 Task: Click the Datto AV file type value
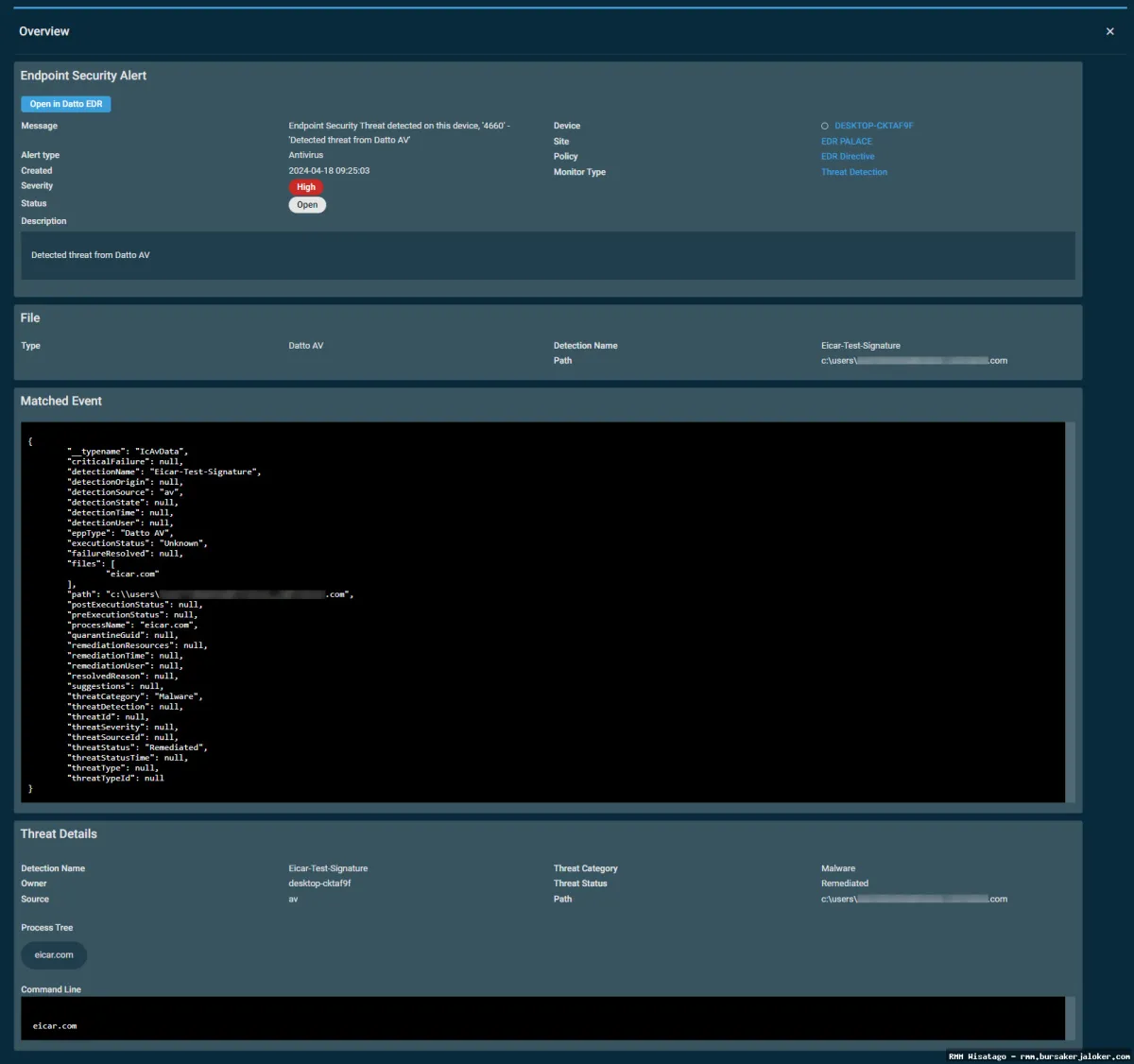coord(306,346)
